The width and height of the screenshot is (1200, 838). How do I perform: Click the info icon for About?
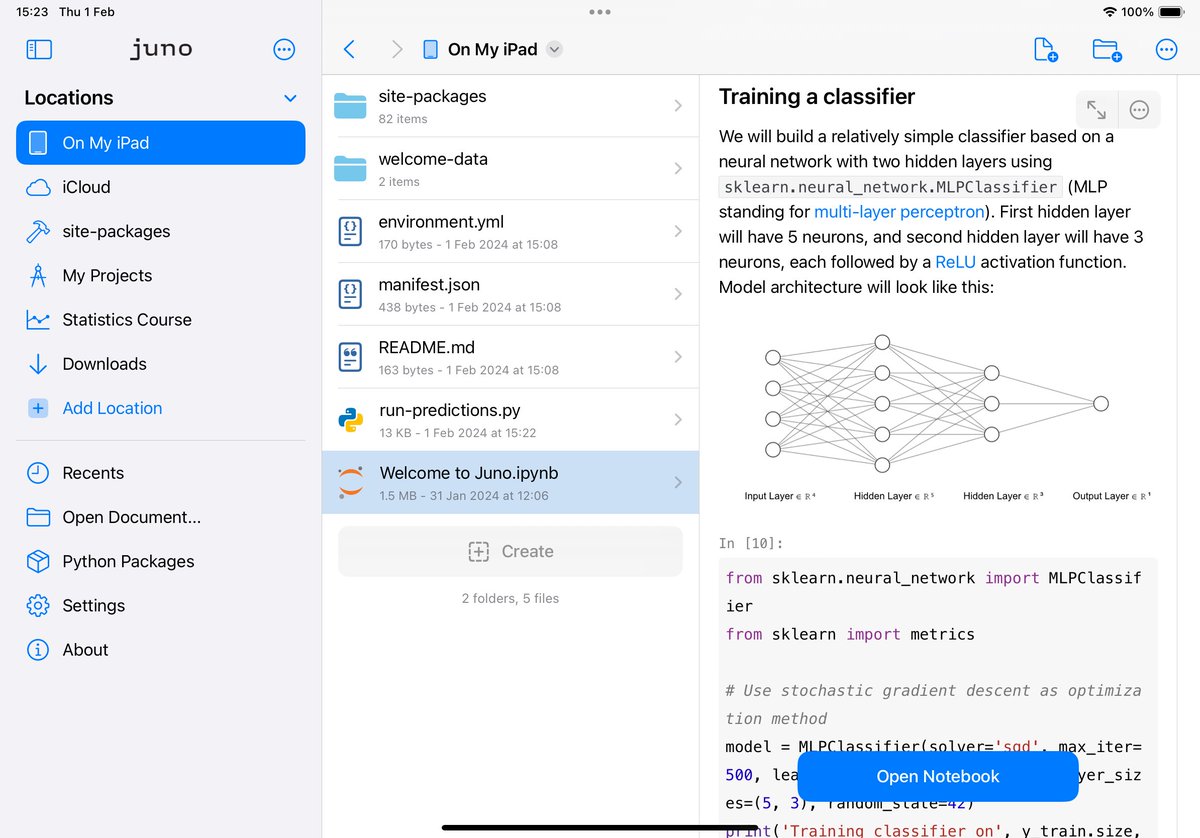(38, 649)
